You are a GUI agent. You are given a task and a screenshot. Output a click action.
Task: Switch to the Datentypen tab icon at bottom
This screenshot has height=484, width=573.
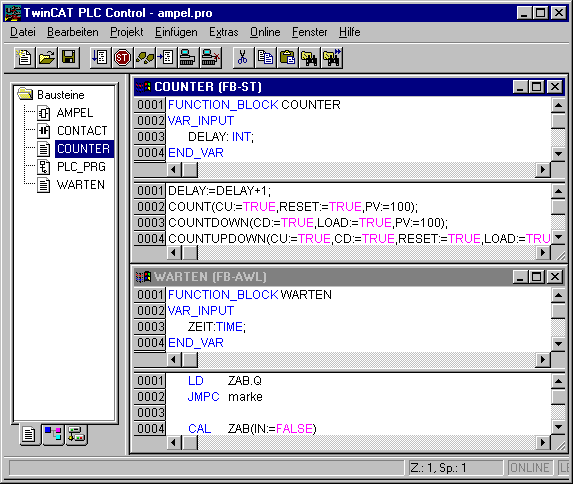[x=53, y=435]
